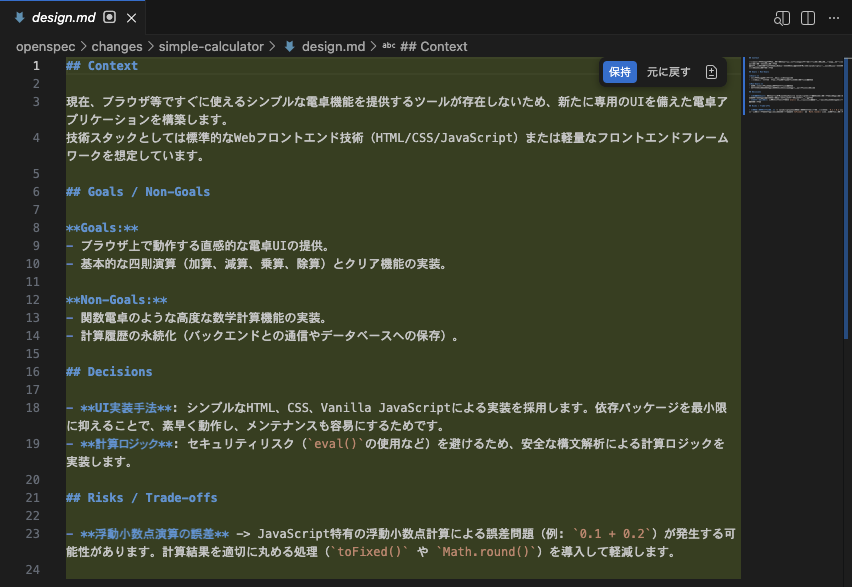The height and width of the screenshot is (587, 852).
Task: Toggle the diff view icon next to 元に戻す
Action: click(x=711, y=72)
